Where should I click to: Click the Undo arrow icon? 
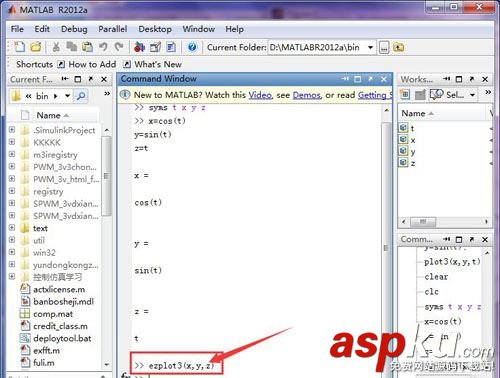pyautogui.click(x=103, y=47)
